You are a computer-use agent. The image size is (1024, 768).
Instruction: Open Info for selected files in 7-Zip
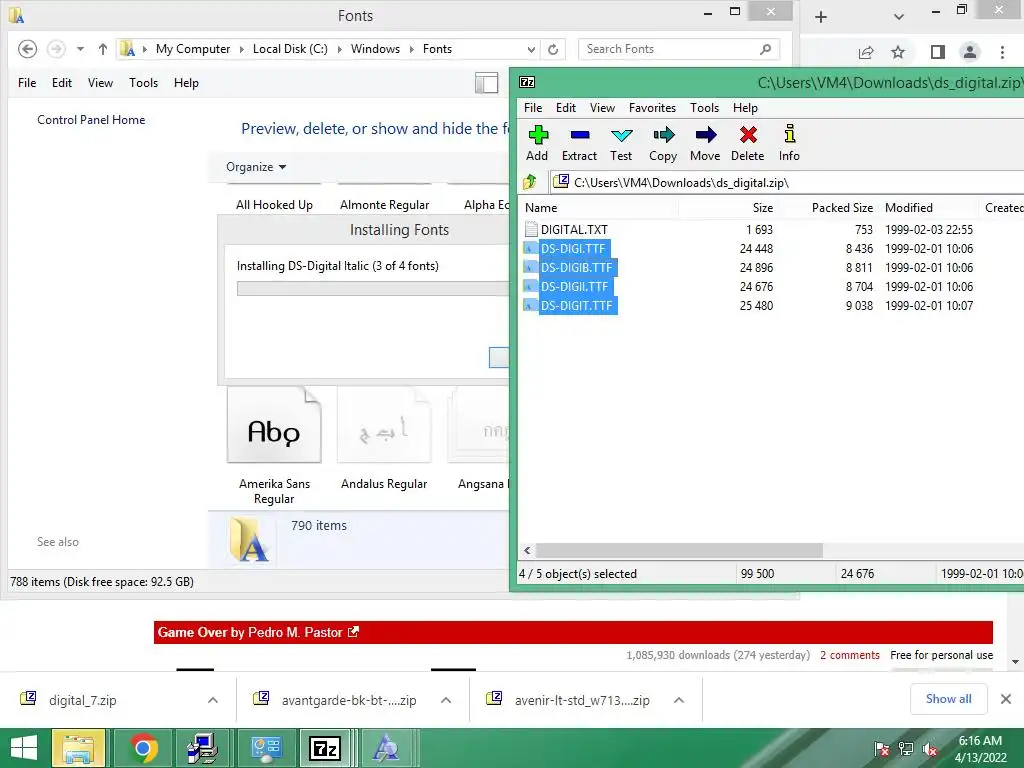pos(790,143)
